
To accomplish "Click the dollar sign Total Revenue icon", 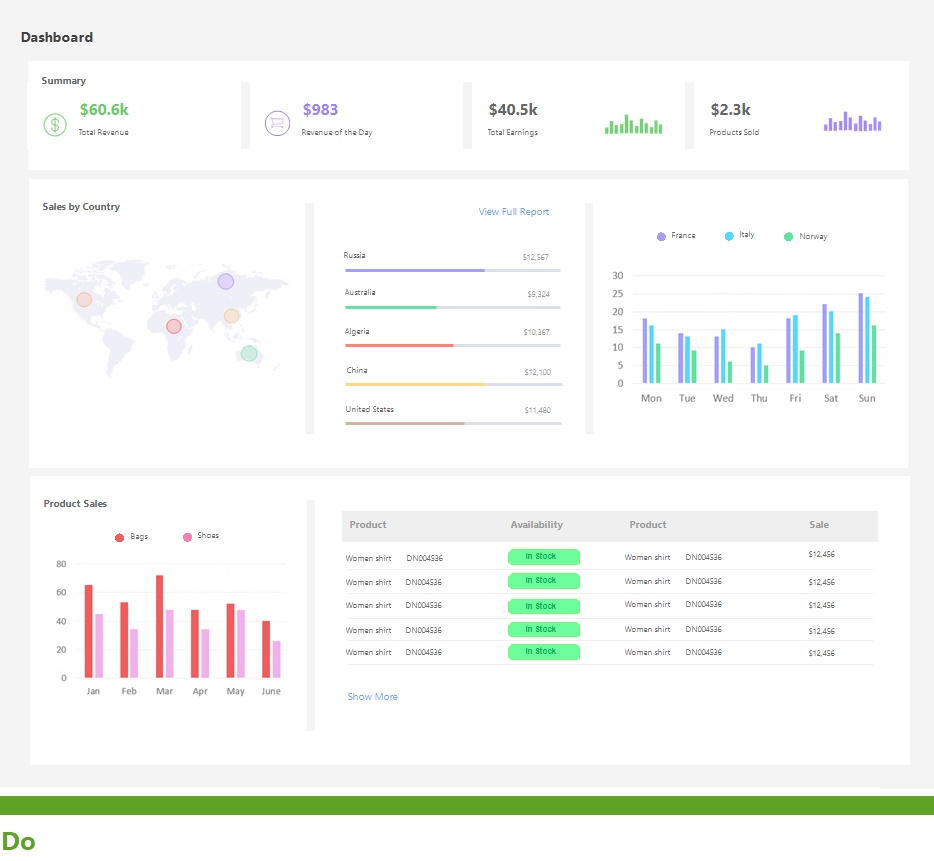I will [54, 125].
